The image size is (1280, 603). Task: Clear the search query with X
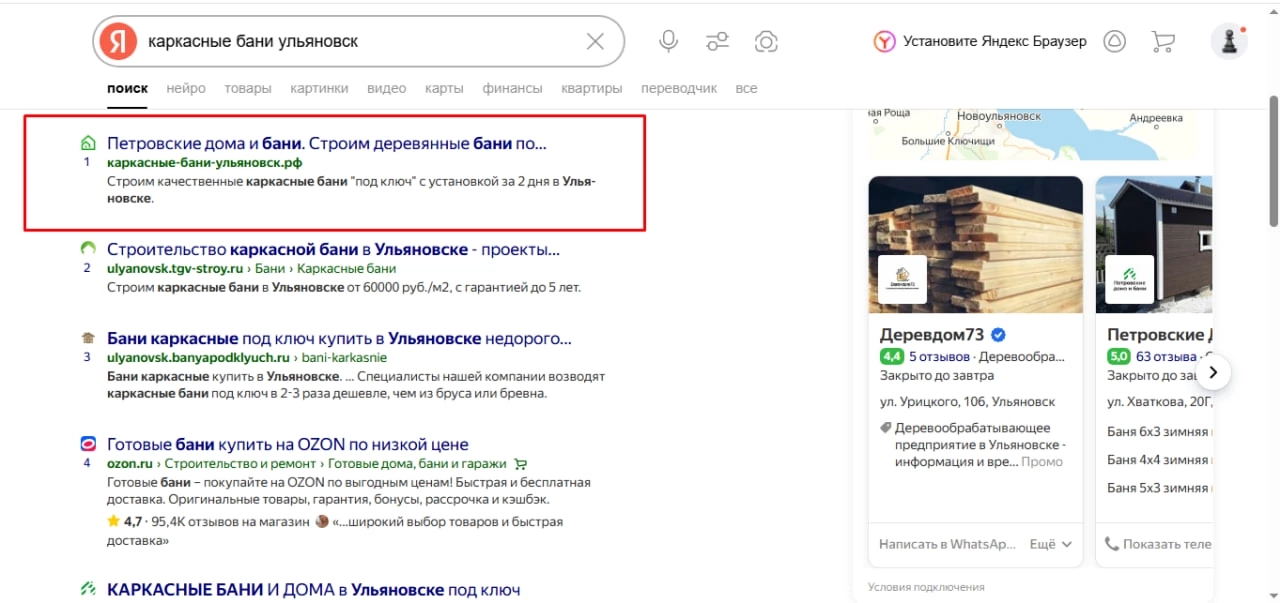(595, 41)
